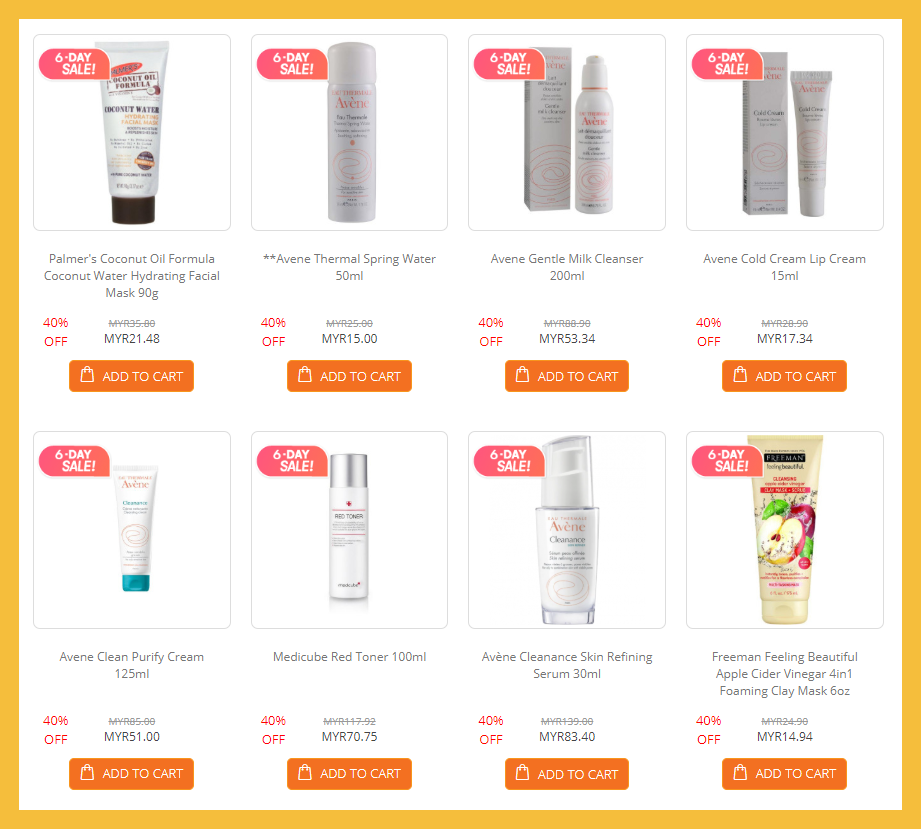The width and height of the screenshot is (921, 829).
Task: Open Avene Clean Purify Cream 125ml title link
Action: click(132, 665)
